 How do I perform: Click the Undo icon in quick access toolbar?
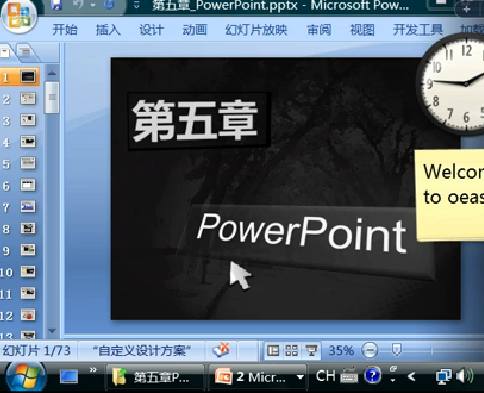click(79, 5)
